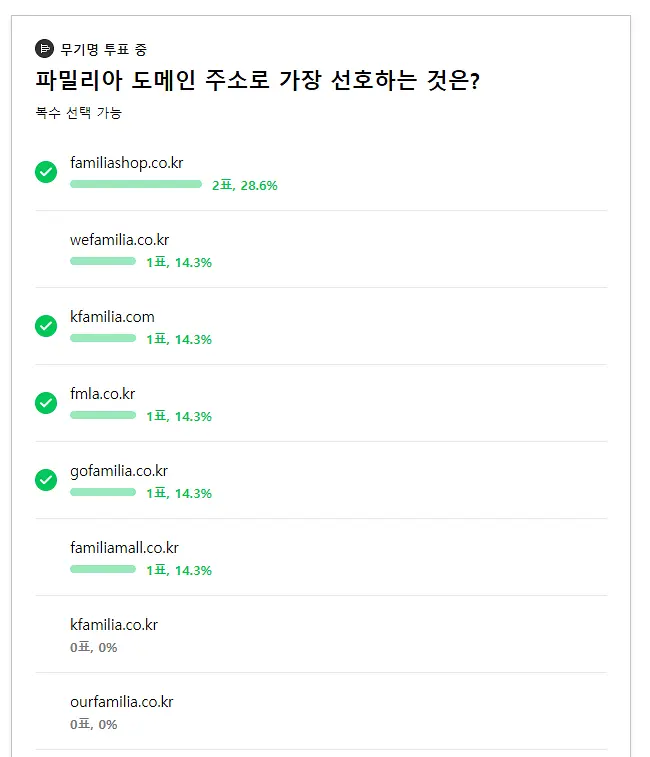Click 1표, 14.3% under gofamilia.co.kr
This screenshot has height=757, width=650.
click(x=179, y=493)
